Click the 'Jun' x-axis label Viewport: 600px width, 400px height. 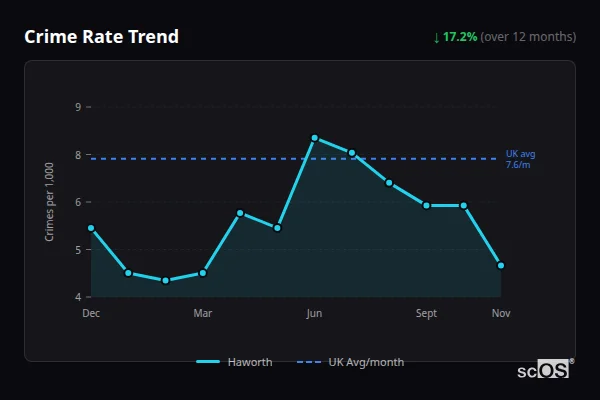314,313
